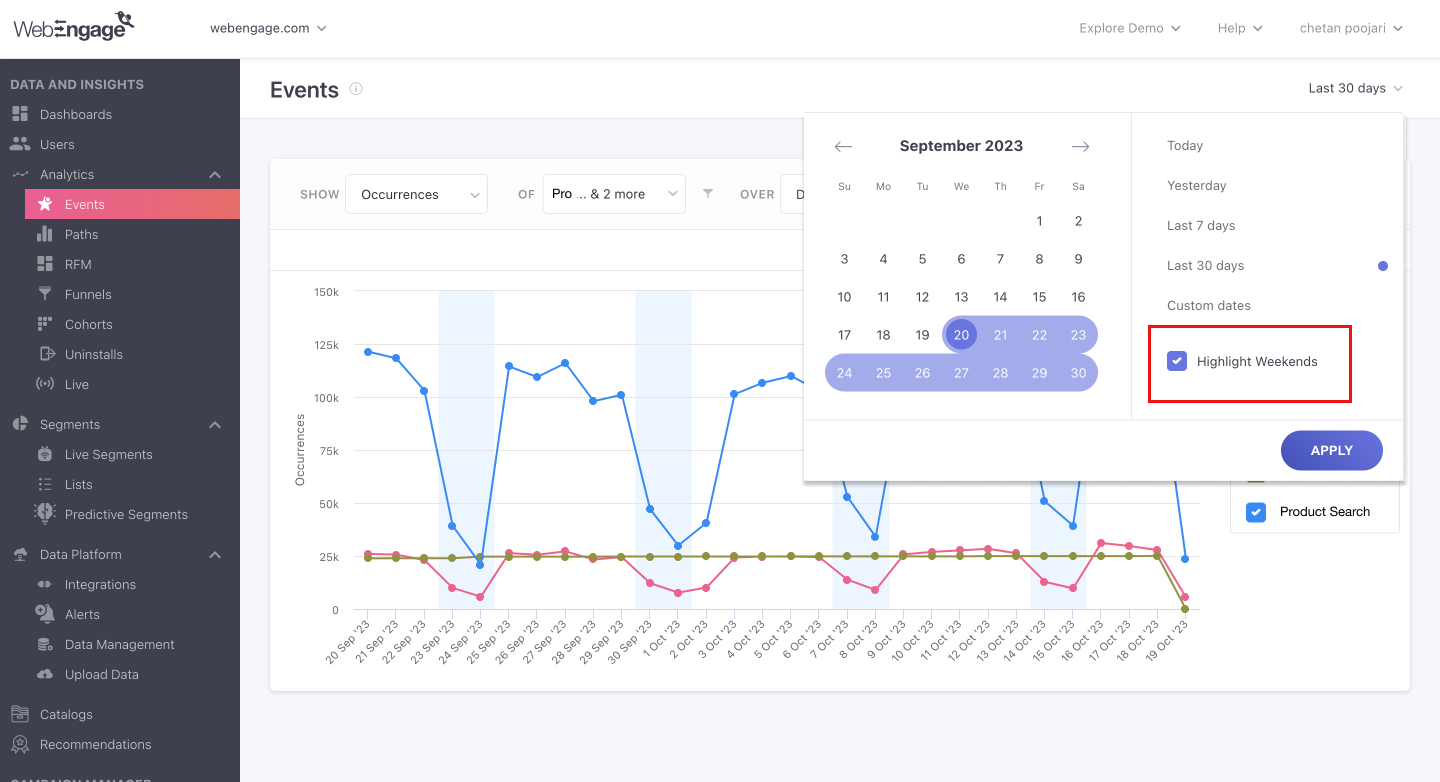Click the Uninstalls icon

45,354
